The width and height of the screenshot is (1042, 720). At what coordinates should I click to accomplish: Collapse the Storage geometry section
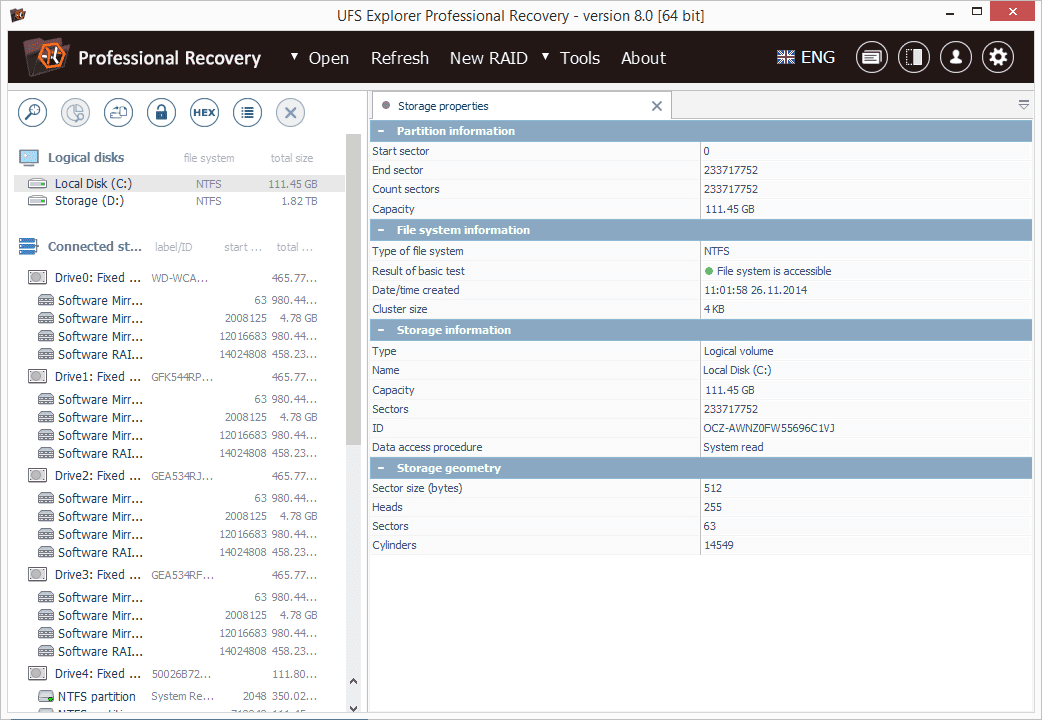[381, 468]
